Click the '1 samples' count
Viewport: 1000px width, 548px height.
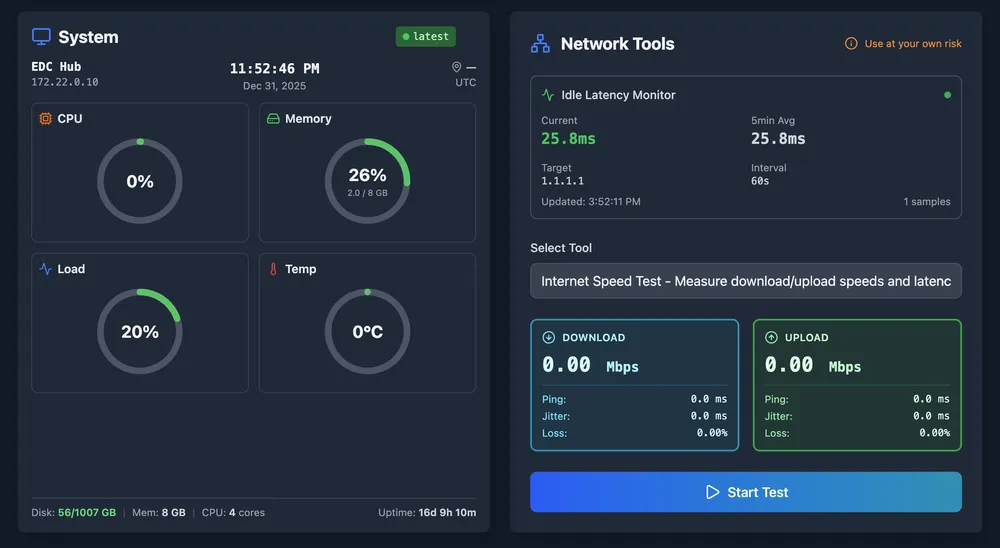point(927,202)
